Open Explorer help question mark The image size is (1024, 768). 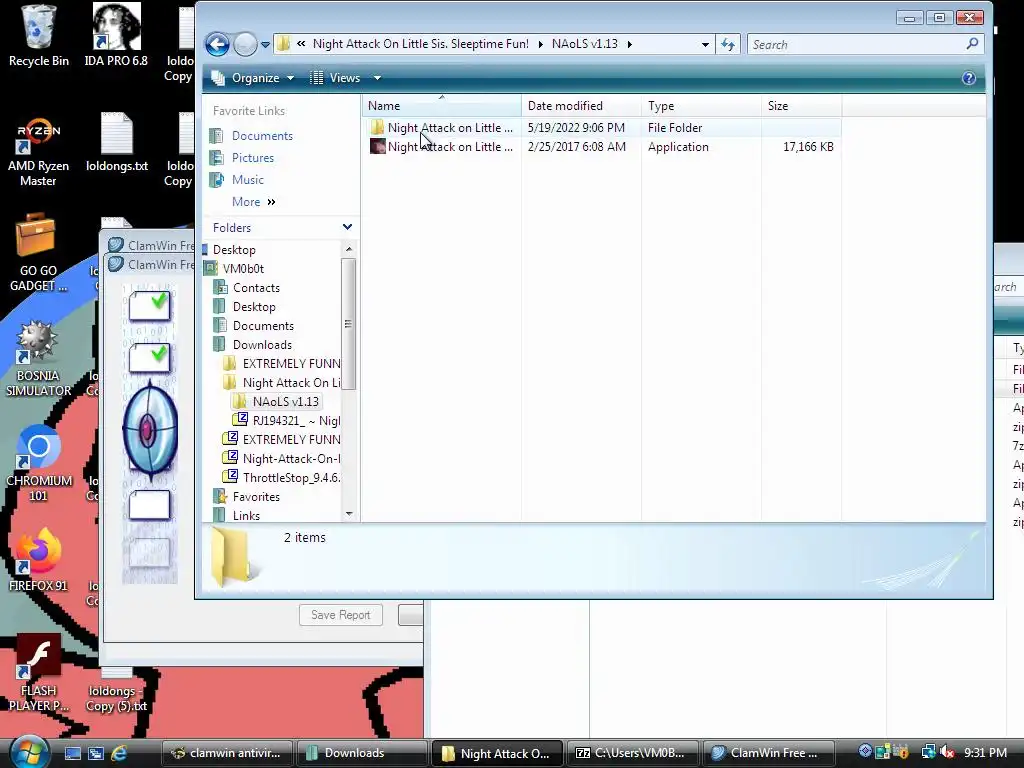pos(968,78)
